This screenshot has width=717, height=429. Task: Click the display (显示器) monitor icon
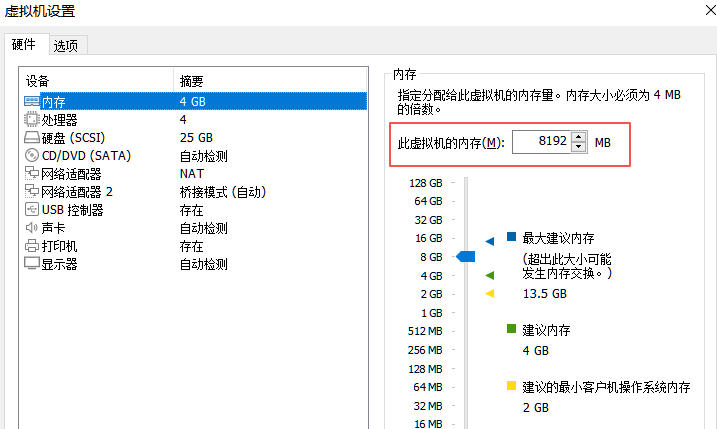(31, 264)
